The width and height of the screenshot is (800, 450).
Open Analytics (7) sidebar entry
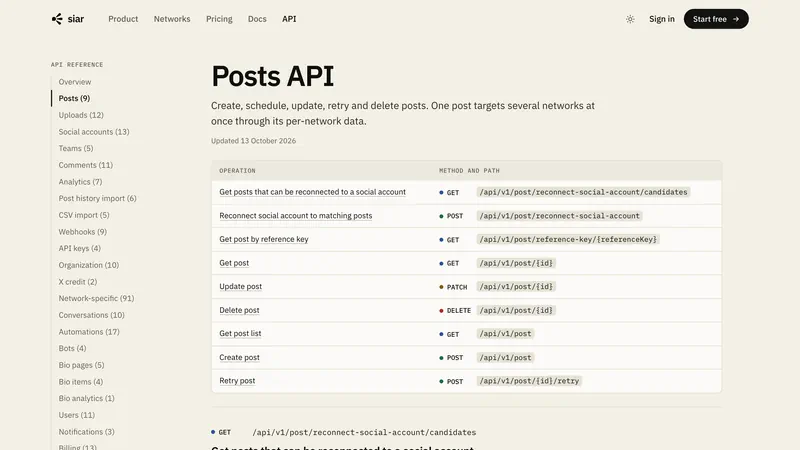[x=80, y=182]
